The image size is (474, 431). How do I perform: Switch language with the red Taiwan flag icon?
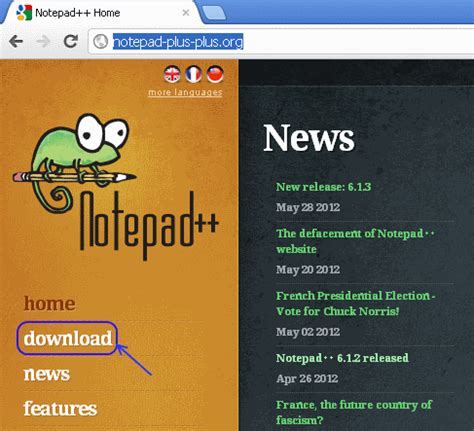[215, 74]
